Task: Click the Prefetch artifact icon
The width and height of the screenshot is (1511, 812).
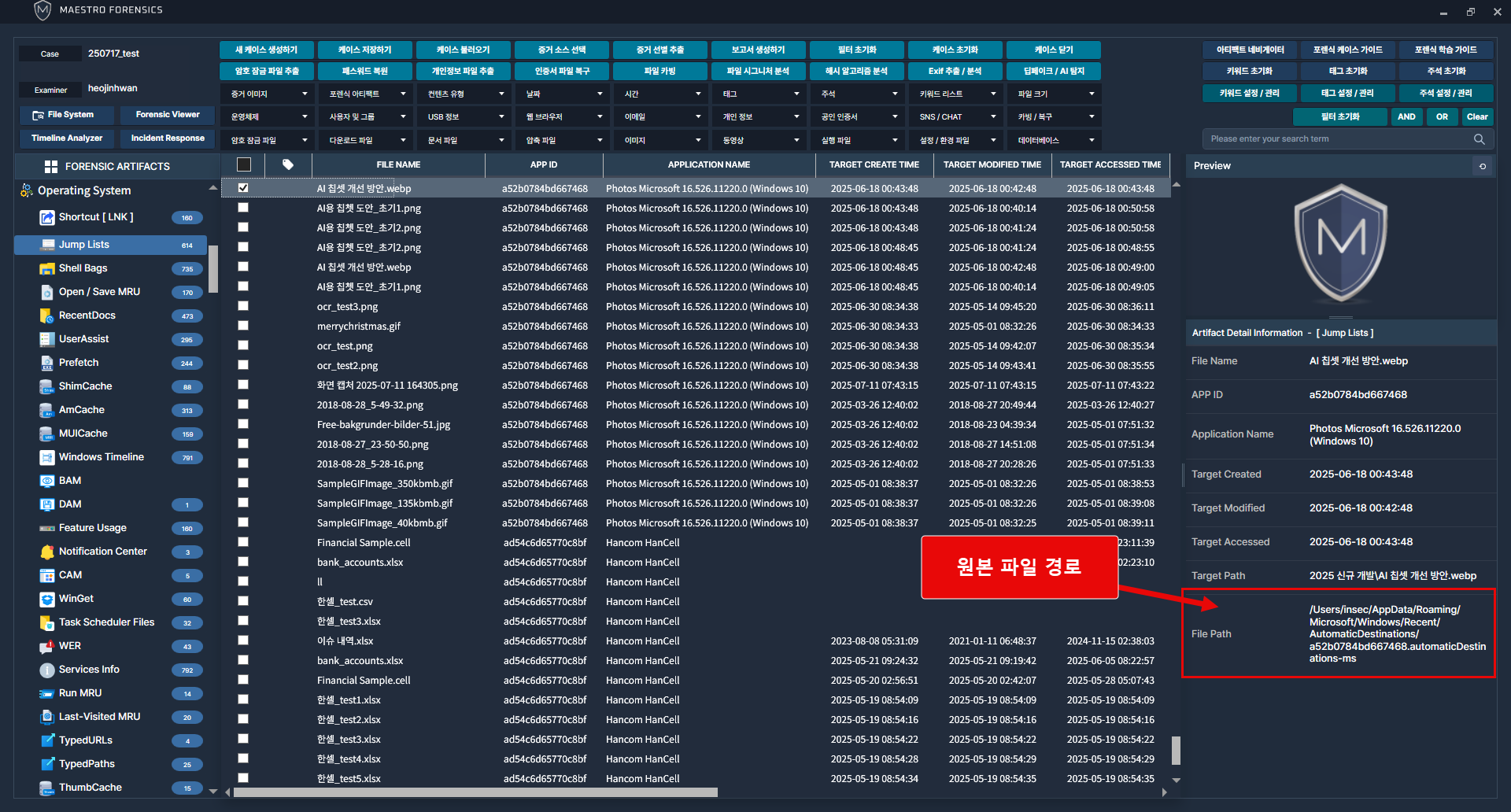Action: [47, 363]
